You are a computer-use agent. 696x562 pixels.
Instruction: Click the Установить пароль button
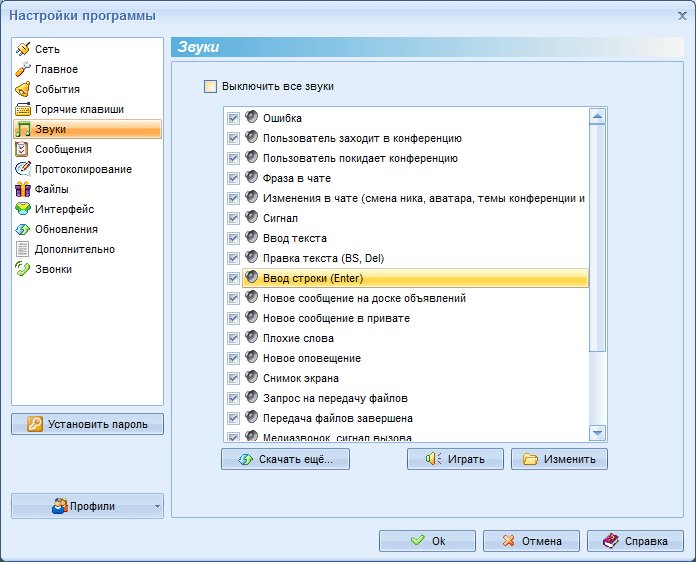[87, 424]
